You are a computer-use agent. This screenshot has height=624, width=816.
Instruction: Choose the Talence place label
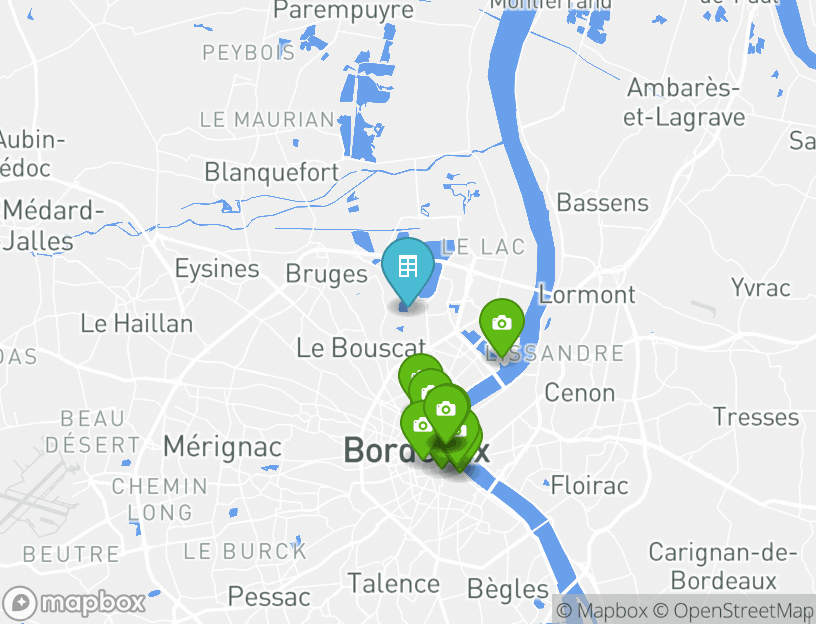[x=393, y=583]
